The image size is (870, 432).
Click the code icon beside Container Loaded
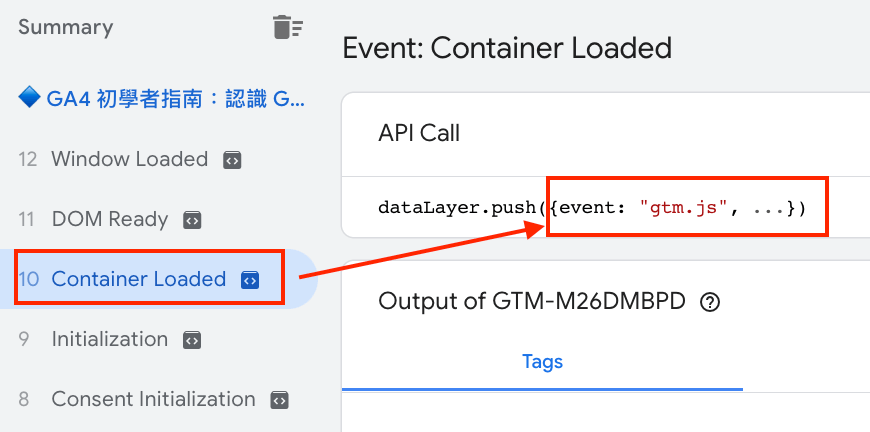point(250,279)
